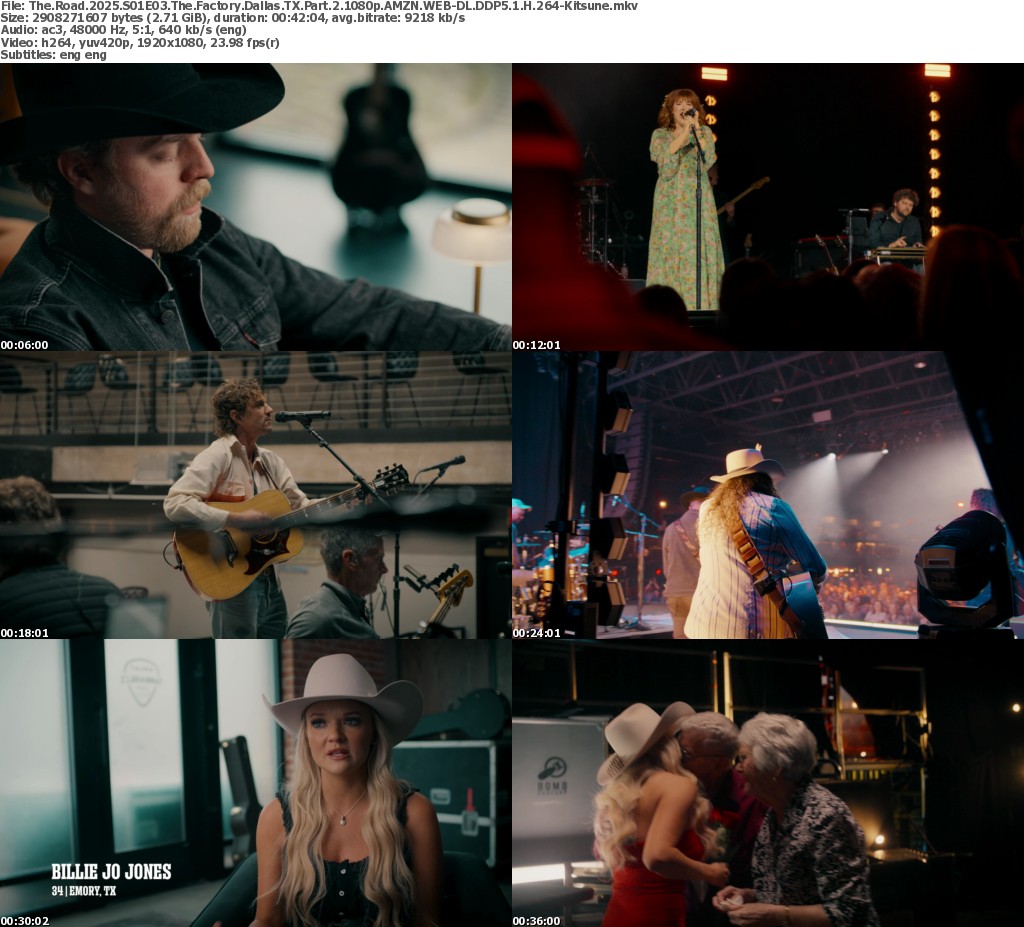Jump to the 00:24:01 timestamp

coord(536,633)
